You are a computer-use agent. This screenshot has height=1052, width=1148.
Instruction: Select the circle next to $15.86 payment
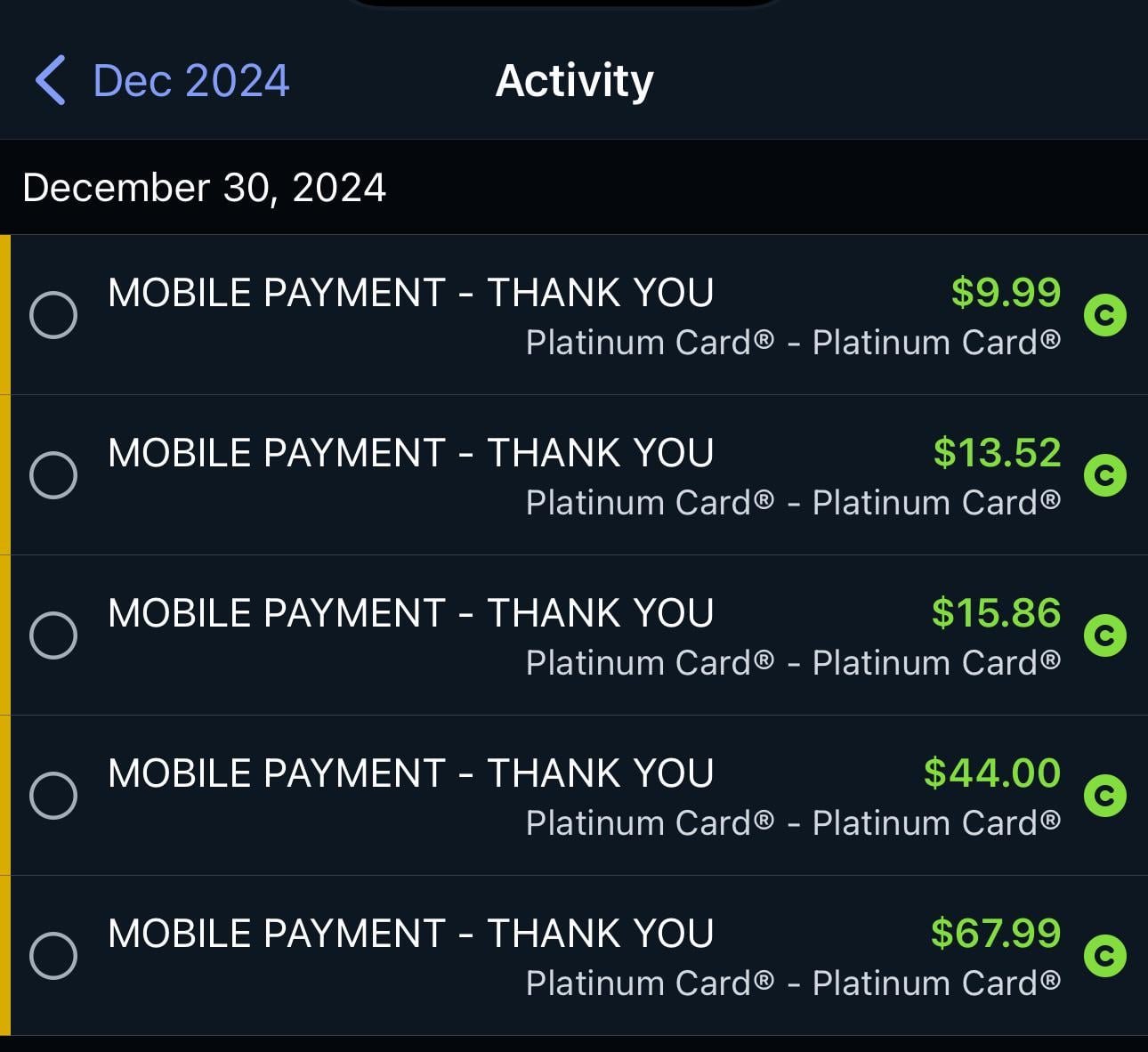[53, 634]
